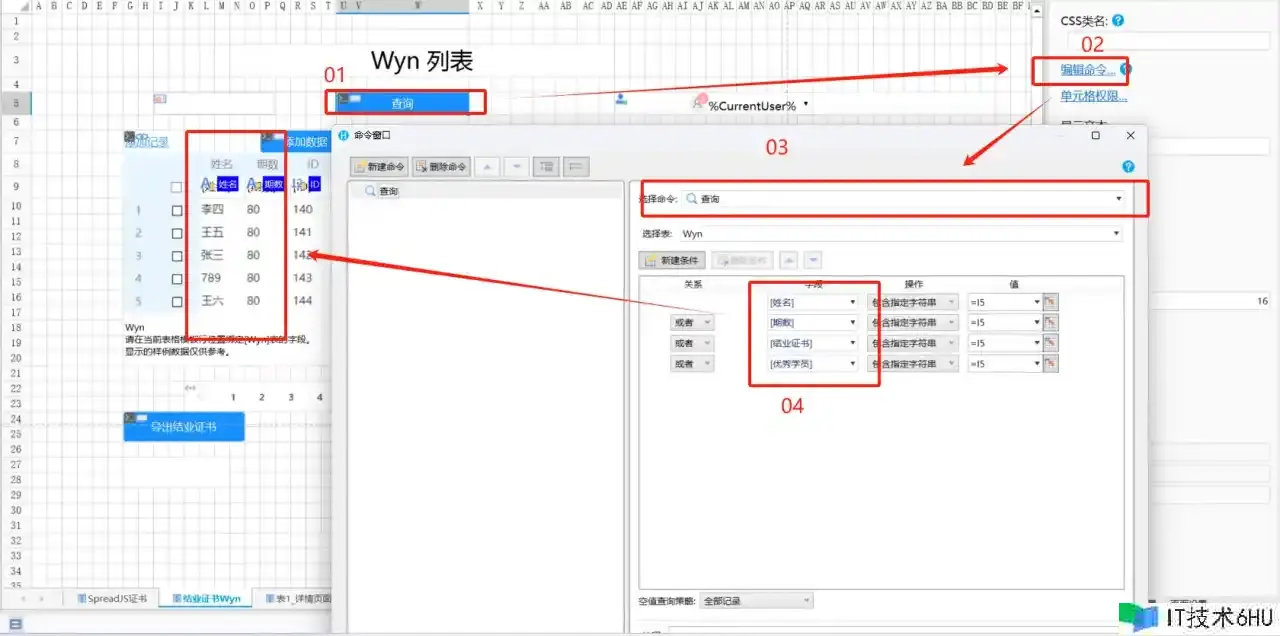This screenshot has width=1280, height=636.
Task: Click the 新建命令 toolbar button
Action: tap(379, 167)
